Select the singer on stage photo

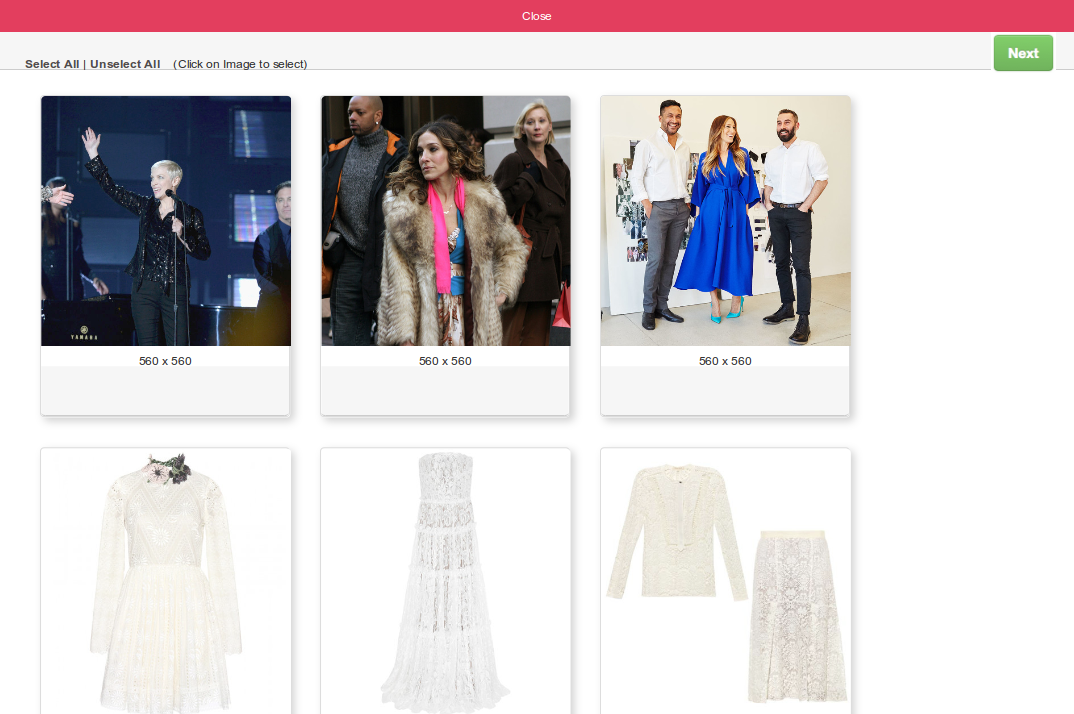click(166, 221)
